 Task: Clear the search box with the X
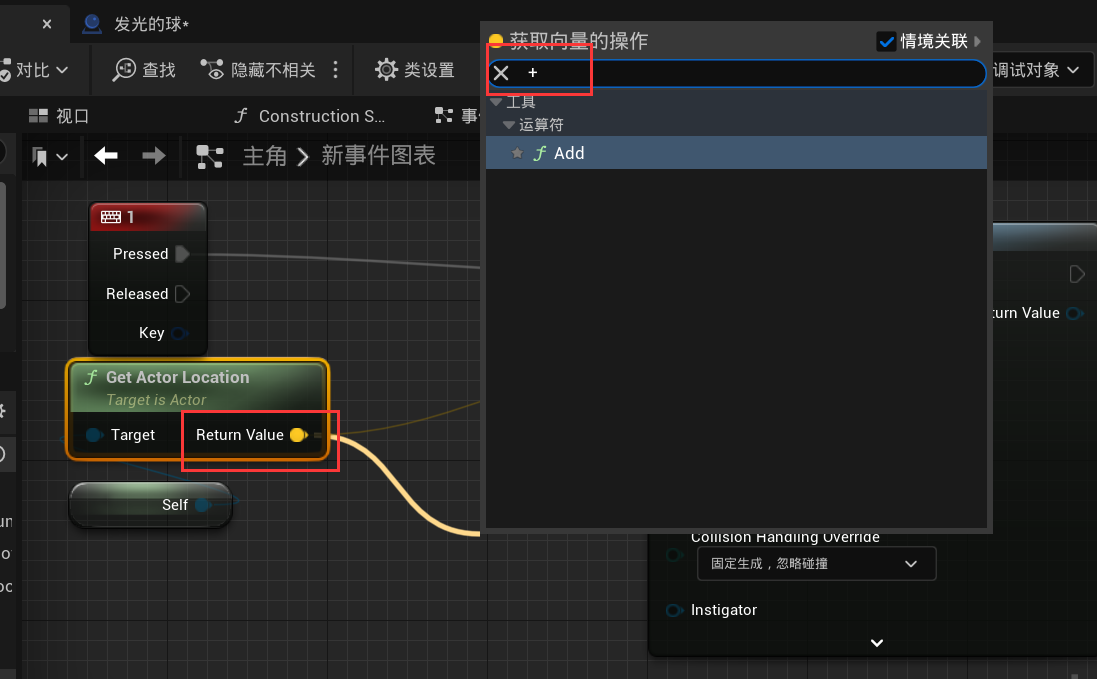point(501,73)
